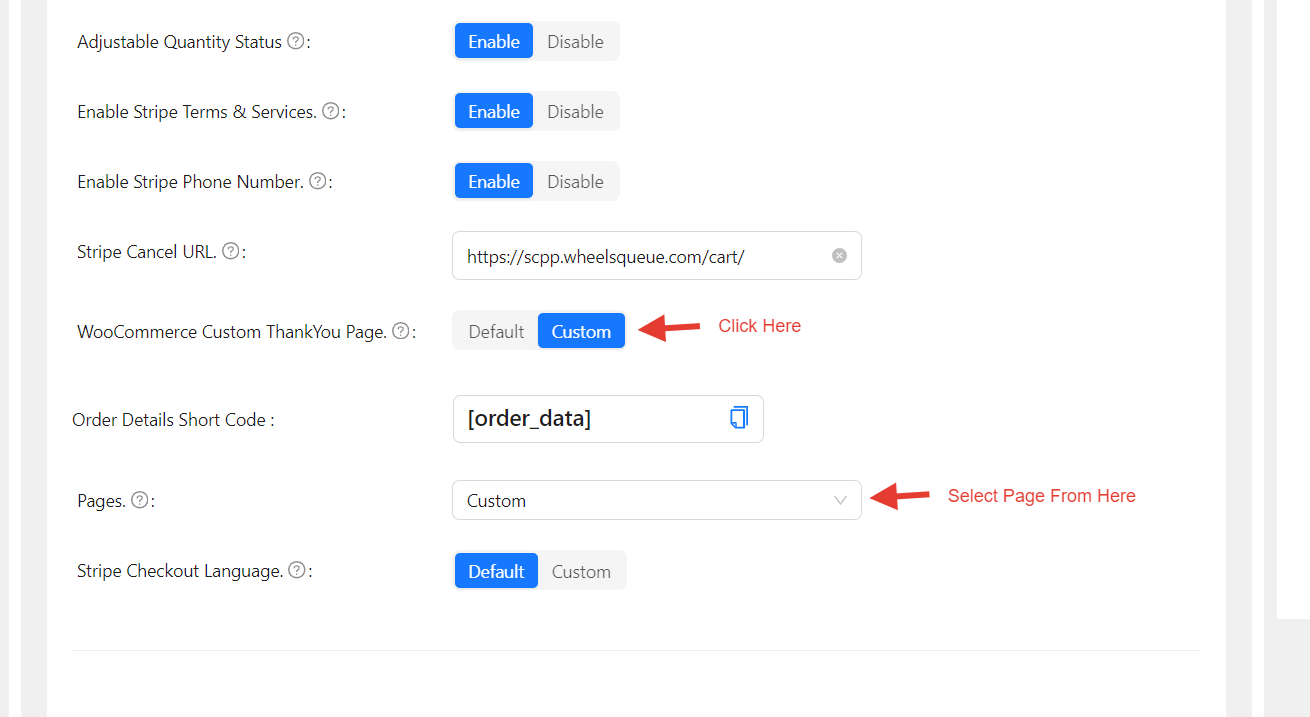
Task: Copy the order_data shortcode with copy icon
Action: click(x=738, y=418)
